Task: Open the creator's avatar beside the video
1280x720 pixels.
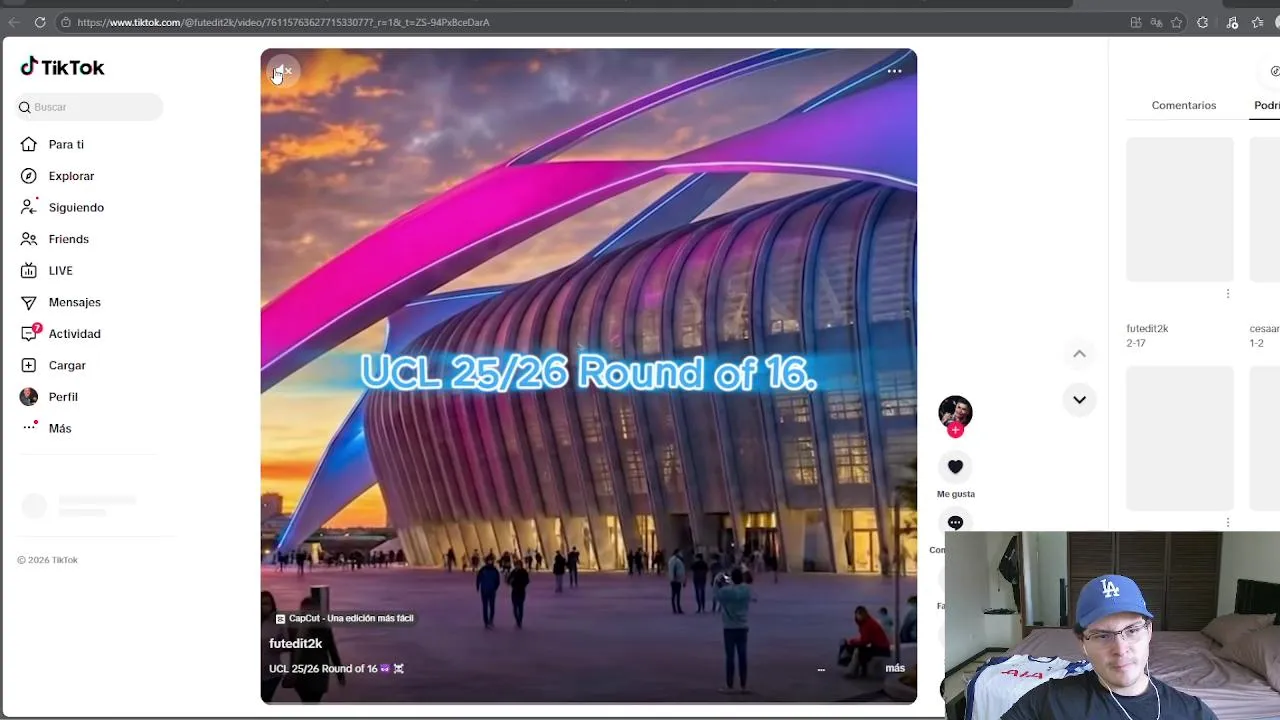Action: (955, 413)
